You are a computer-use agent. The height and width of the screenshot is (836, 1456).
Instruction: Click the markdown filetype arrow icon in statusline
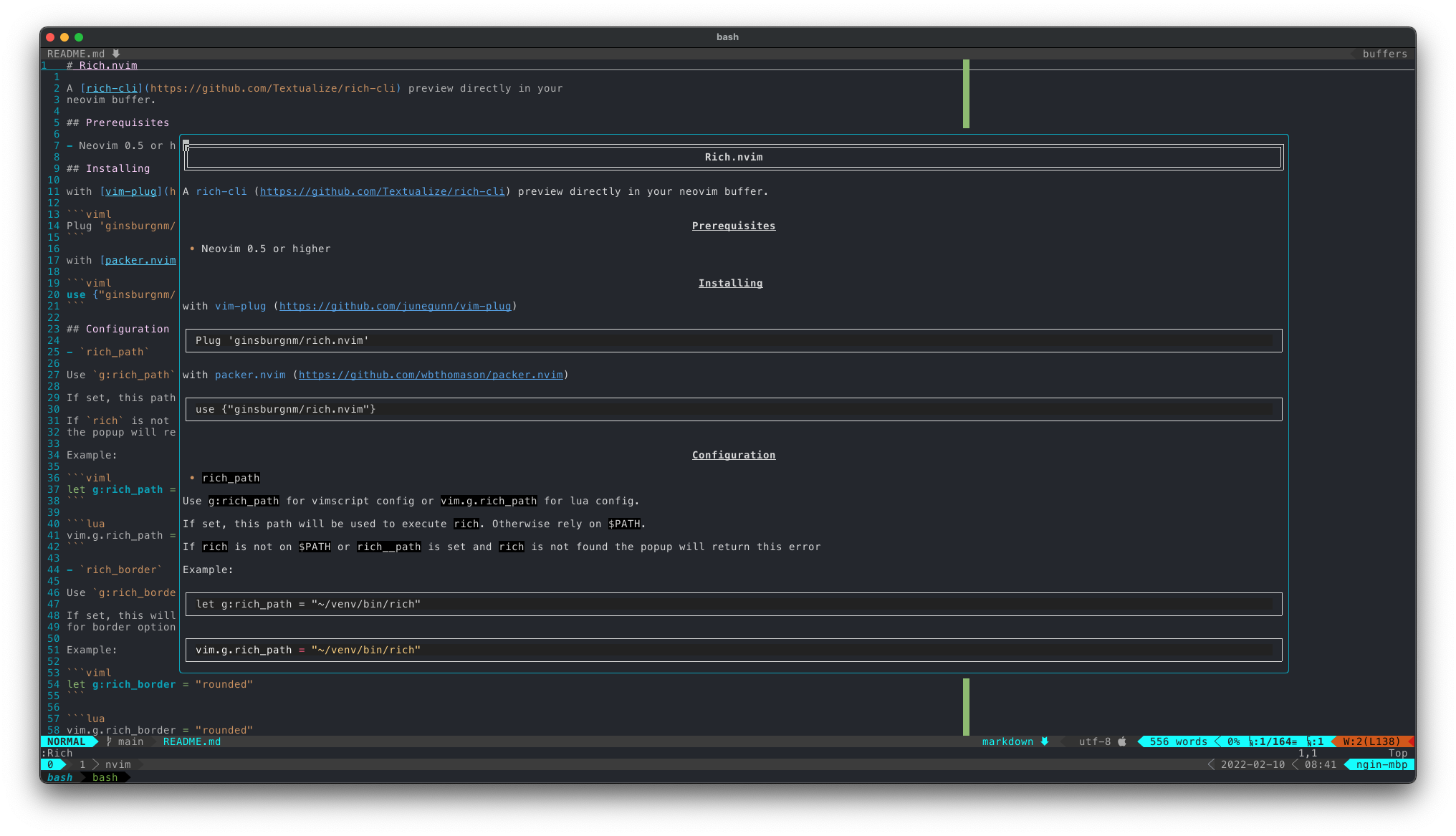tap(1045, 741)
